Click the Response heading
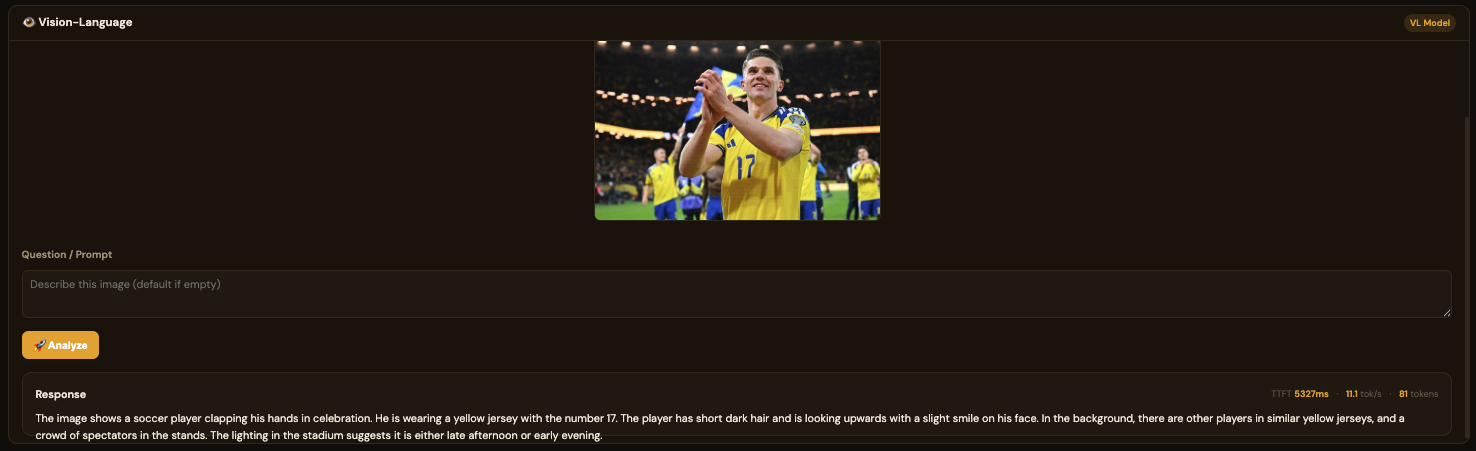Image resolution: width=1476 pixels, height=451 pixels. (60, 394)
